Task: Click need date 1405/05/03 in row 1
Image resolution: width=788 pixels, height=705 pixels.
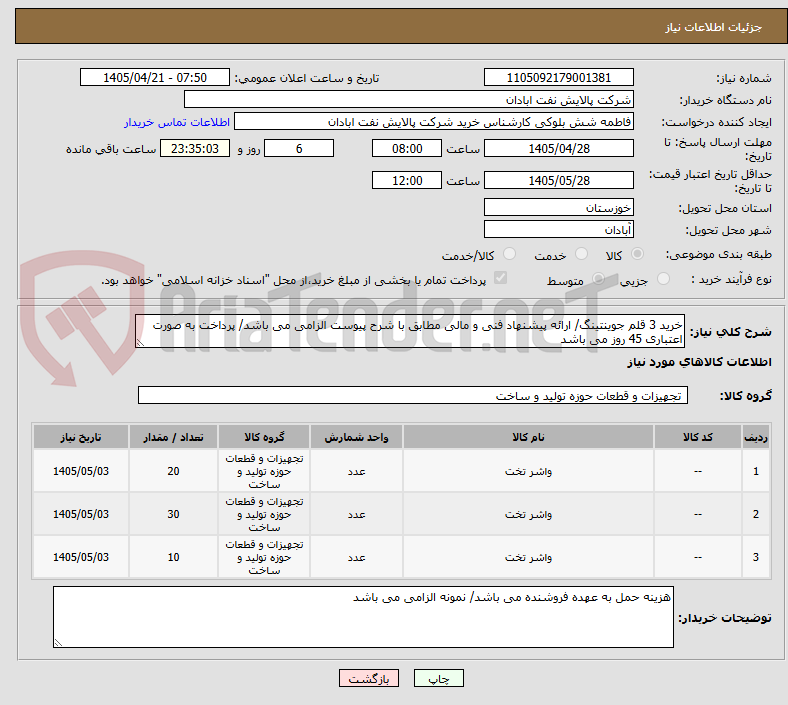Action: pyautogui.click(x=81, y=471)
